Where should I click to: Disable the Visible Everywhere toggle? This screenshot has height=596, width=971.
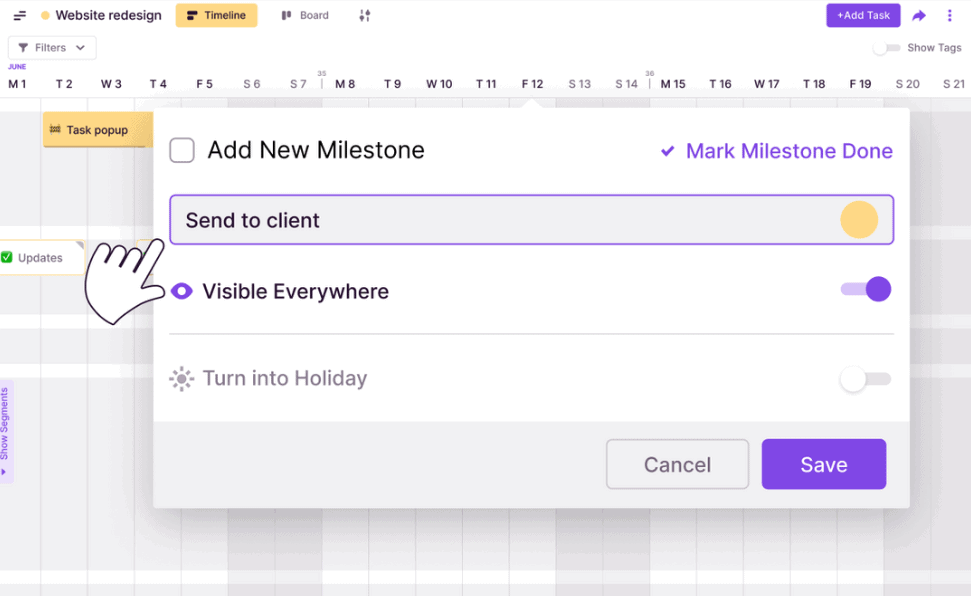coord(866,290)
